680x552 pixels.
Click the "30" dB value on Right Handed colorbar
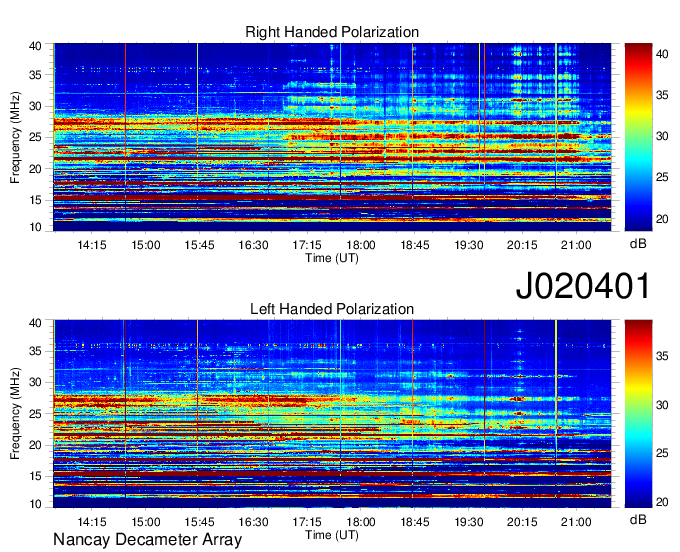(662, 136)
